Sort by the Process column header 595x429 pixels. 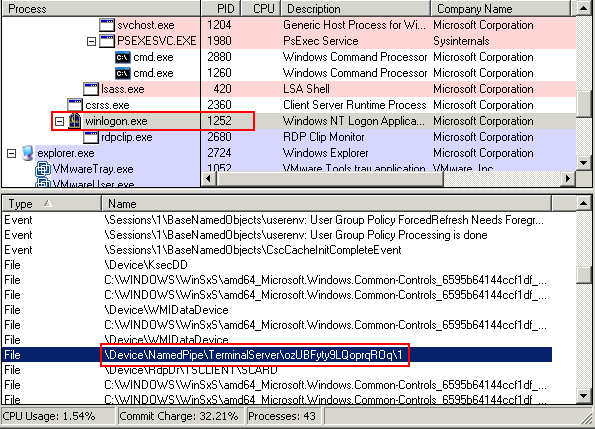(101, 8)
